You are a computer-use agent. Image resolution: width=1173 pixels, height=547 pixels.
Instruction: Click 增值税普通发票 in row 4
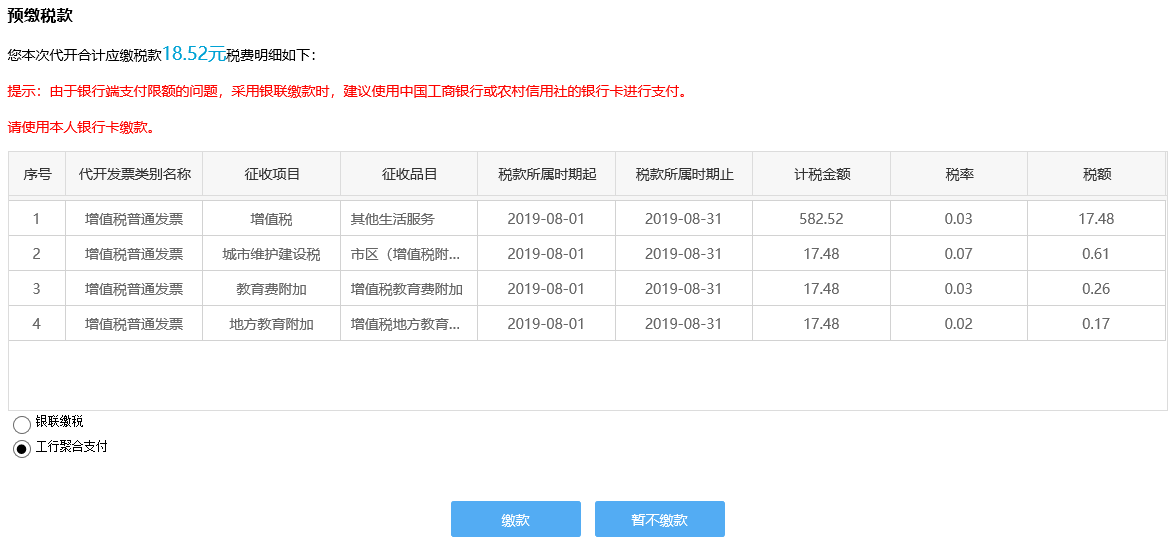pos(134,324)
